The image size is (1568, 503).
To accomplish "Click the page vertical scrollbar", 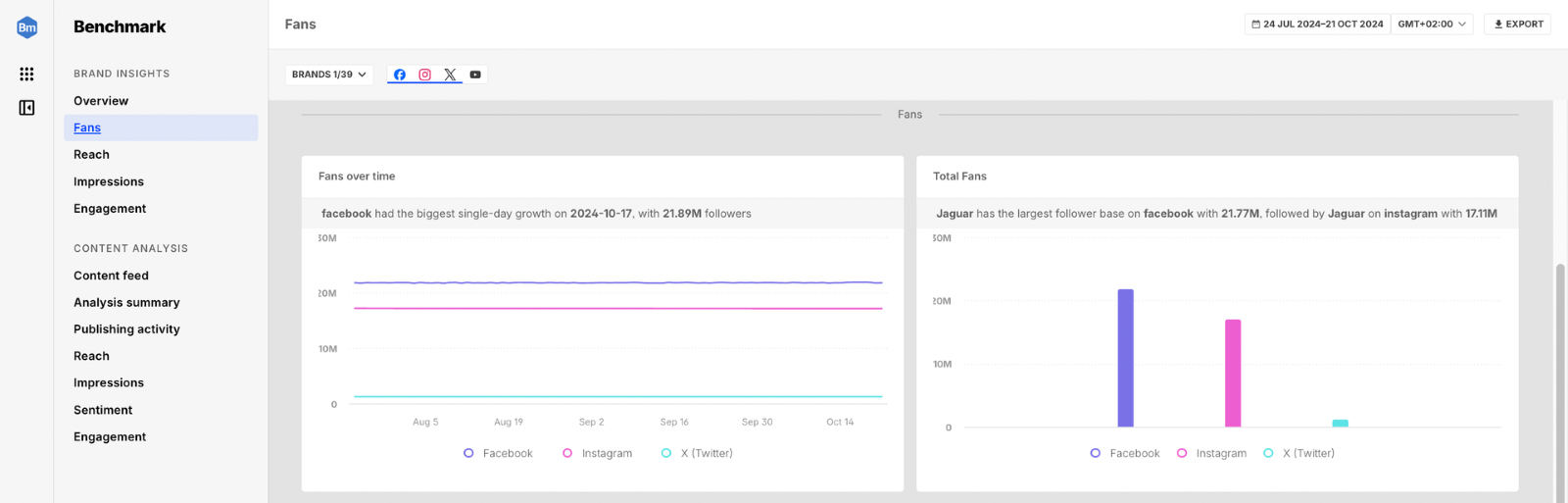I will tap(1560, 382).
